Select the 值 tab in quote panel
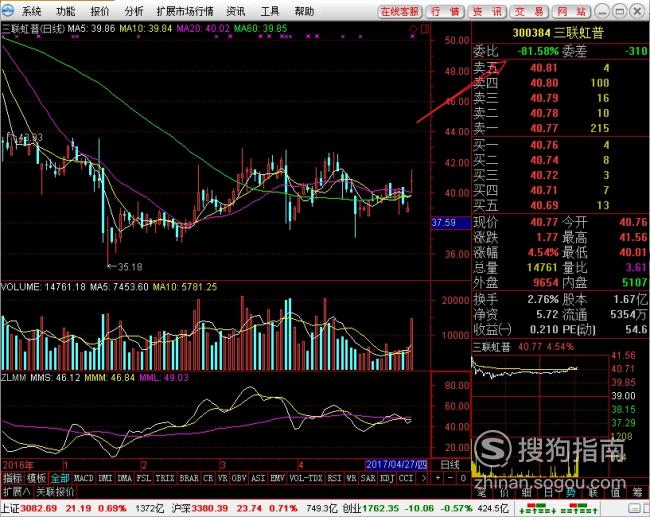The width and height of the screenshot is (650, 517). click(x=615, y=492)
